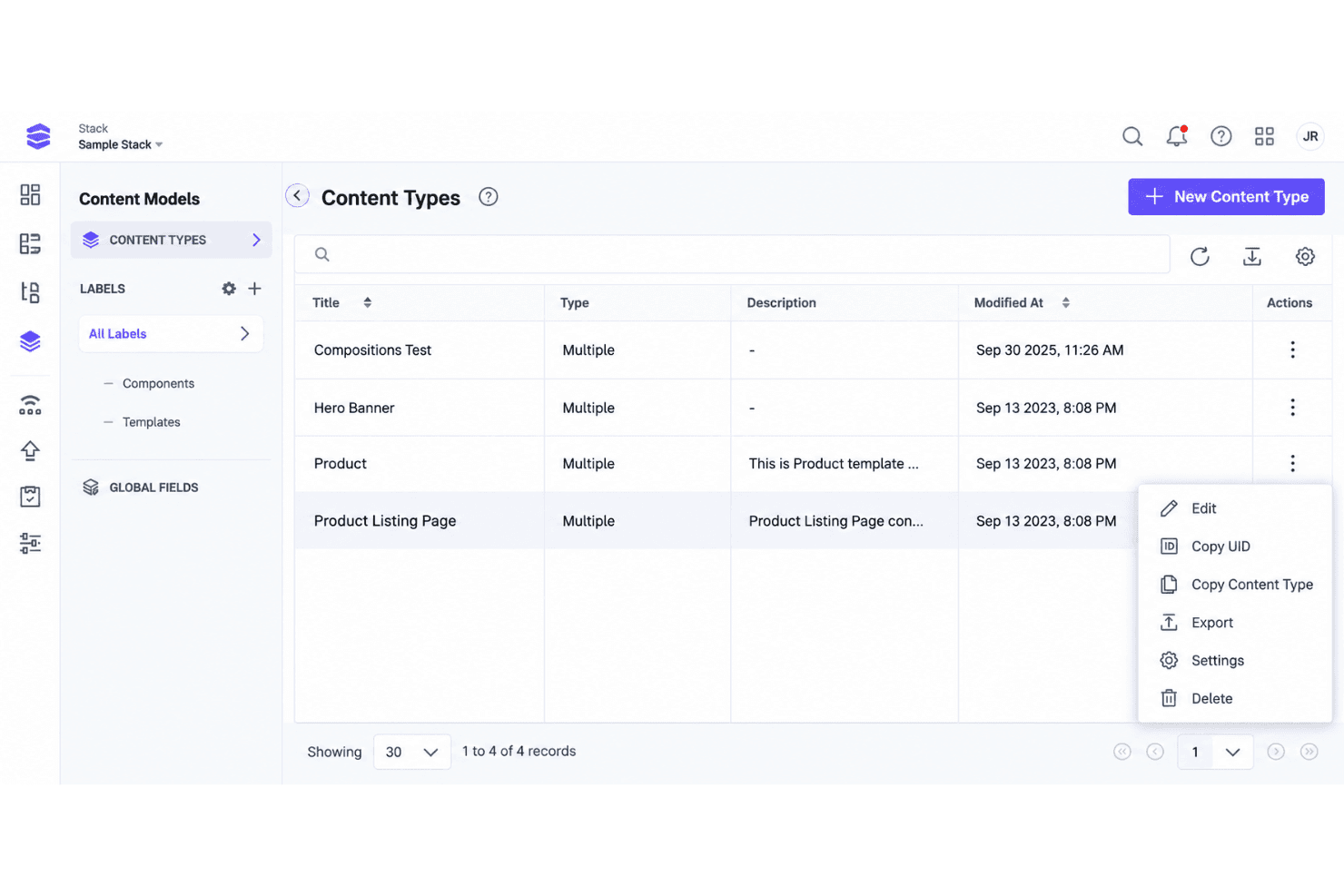This screenshot has height=896, width=1344.
Task: Add a new label with plus icon
Action: [x=255, y=289]
